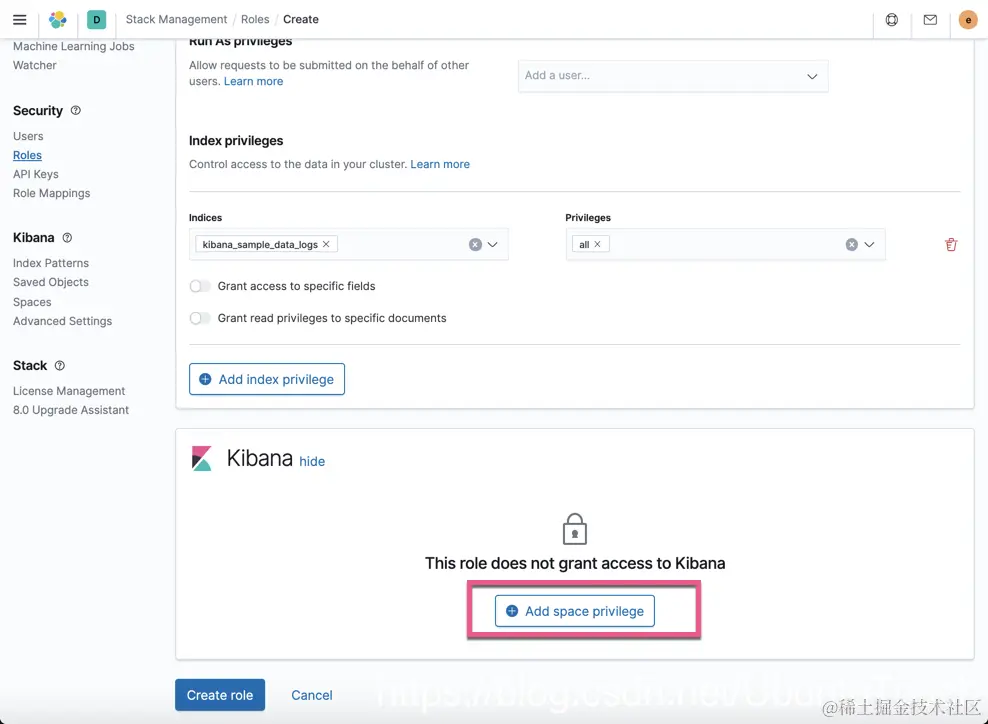Open Users in Security sidebar

pos(28,136)
